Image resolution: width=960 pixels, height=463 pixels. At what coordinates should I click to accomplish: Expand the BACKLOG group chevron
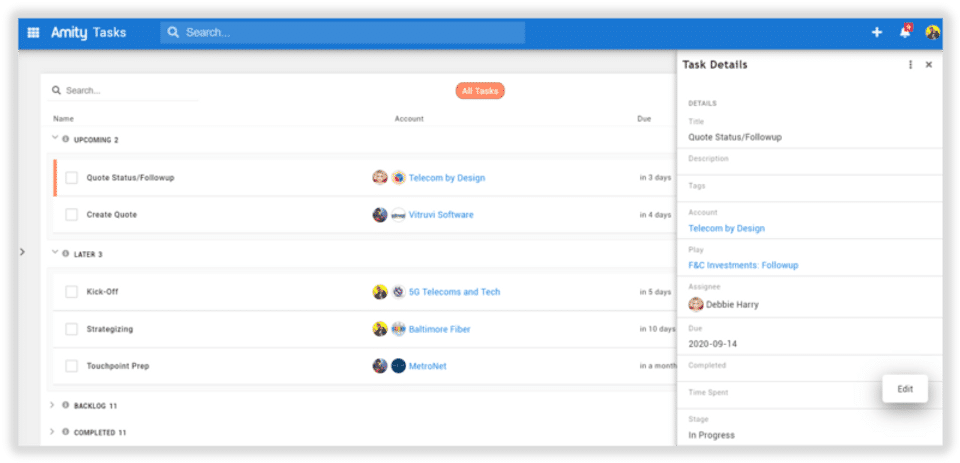point(52,405)
